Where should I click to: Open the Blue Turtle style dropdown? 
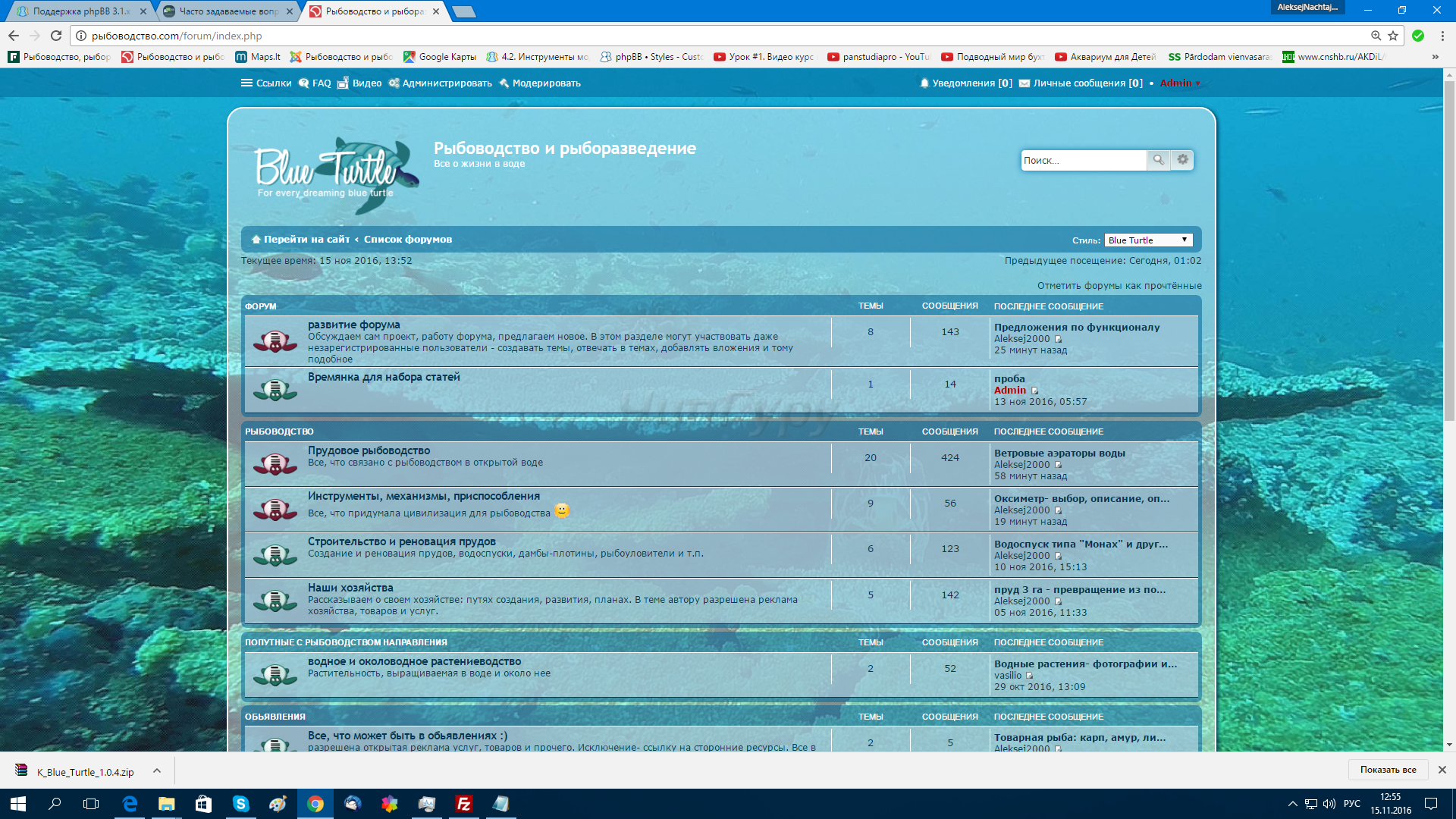pyautogui.click(x=1148, y=240)
